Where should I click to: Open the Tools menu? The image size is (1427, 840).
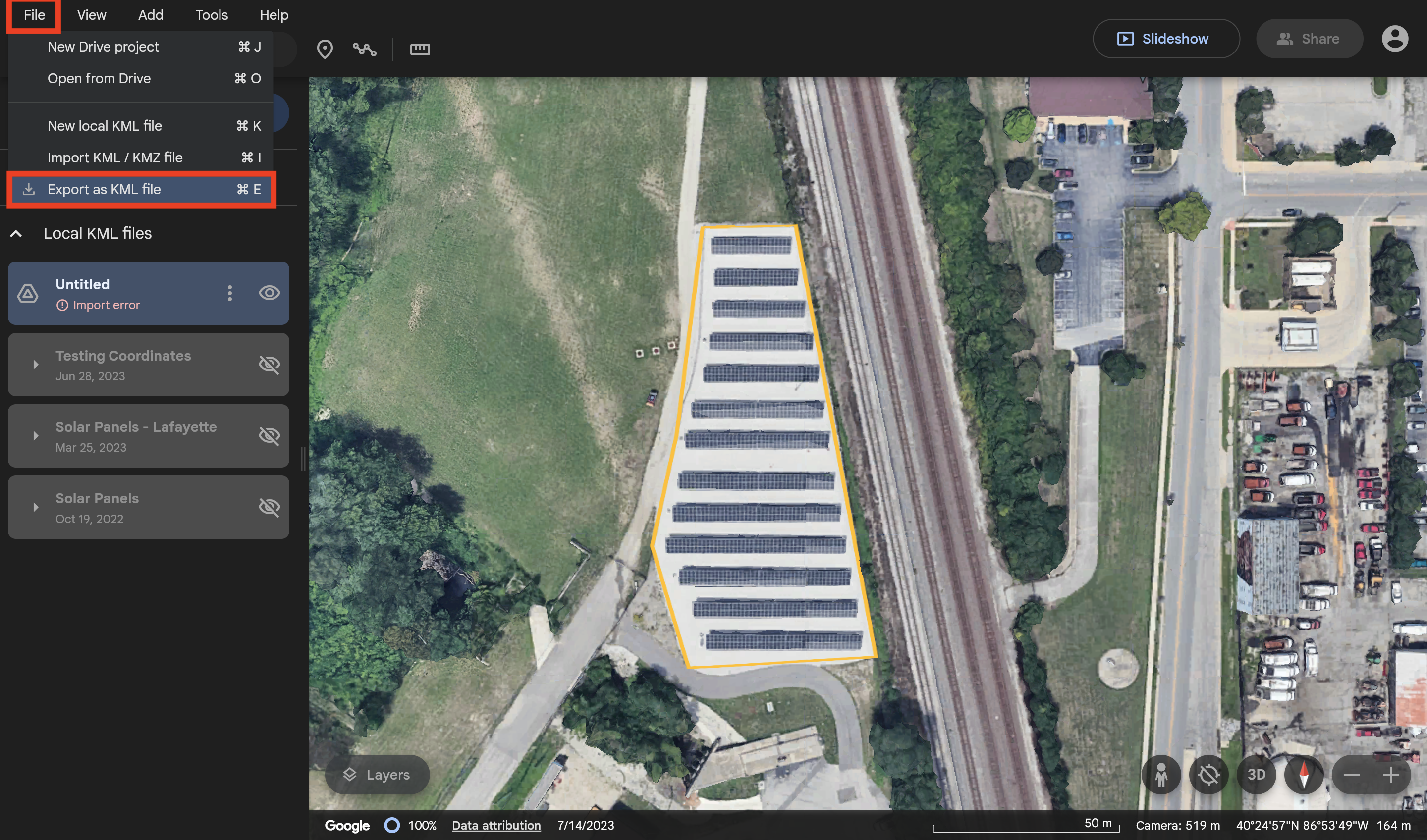[211, 15]
